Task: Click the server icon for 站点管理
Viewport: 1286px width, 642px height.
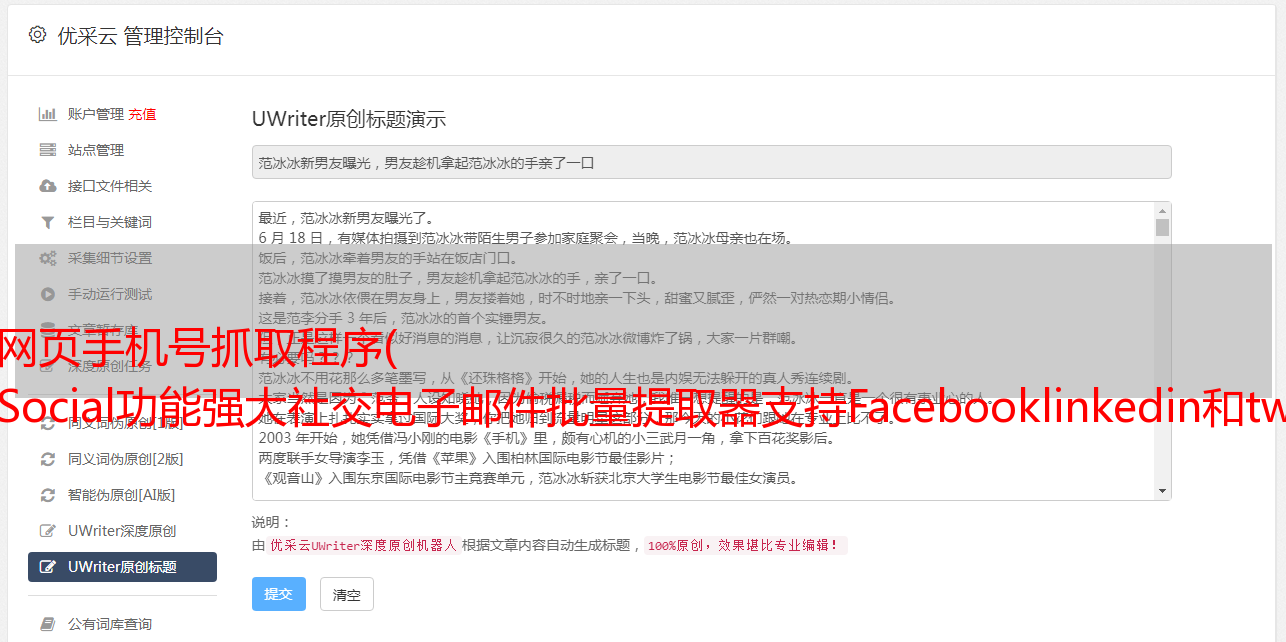Action: [47, 150]
